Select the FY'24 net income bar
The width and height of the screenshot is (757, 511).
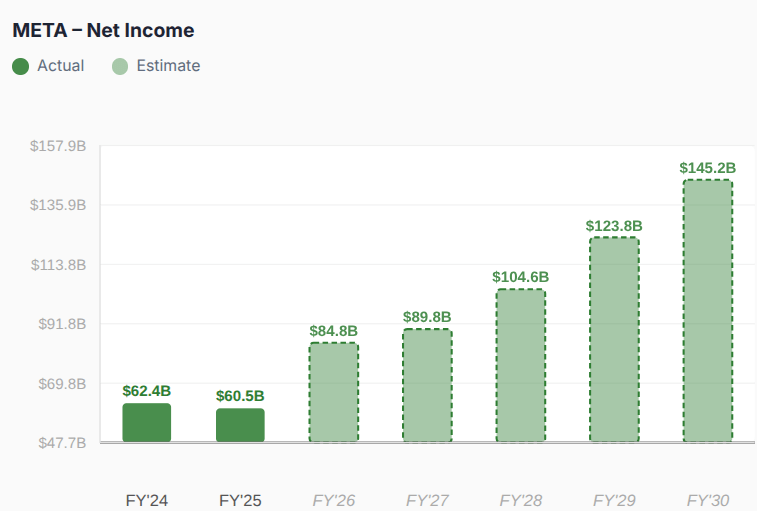147,423
